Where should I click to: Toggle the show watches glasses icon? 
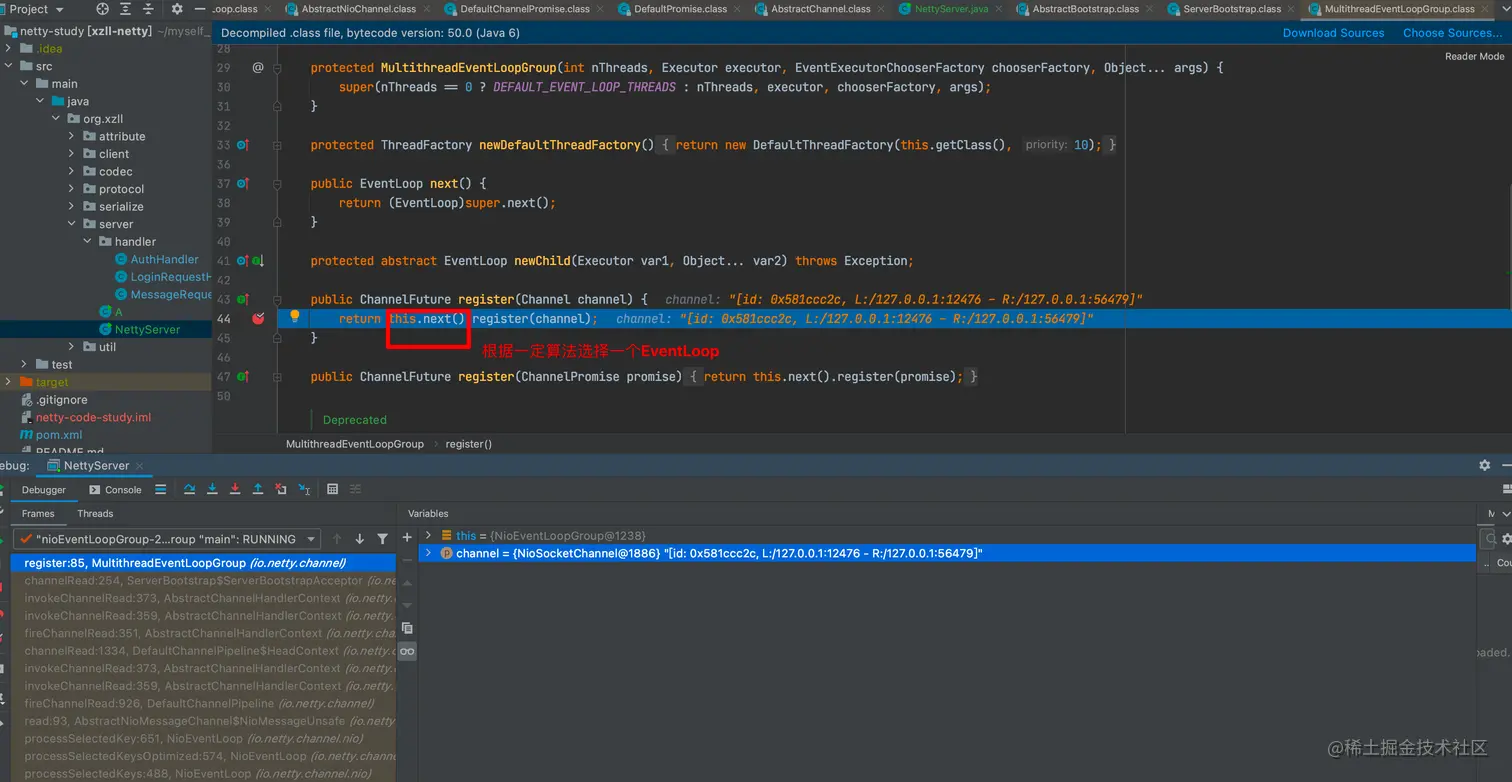click(407, 651)
